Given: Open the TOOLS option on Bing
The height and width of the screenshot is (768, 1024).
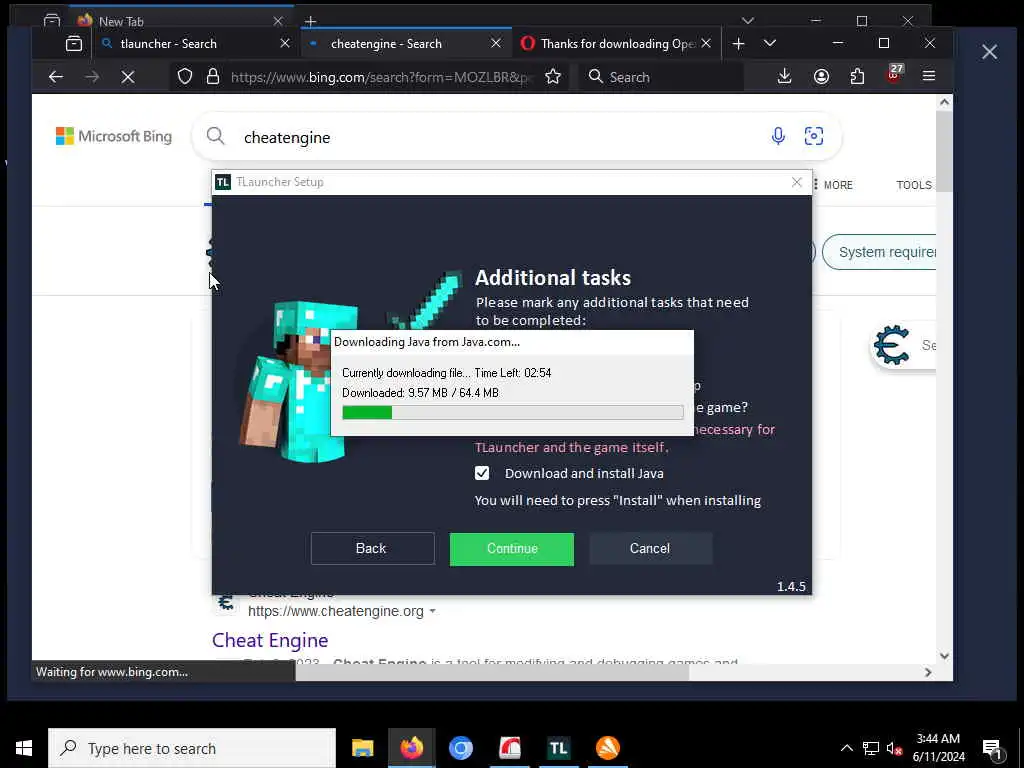Looking at the screenshot, I should pyautogui.click(x=914, y=185).
